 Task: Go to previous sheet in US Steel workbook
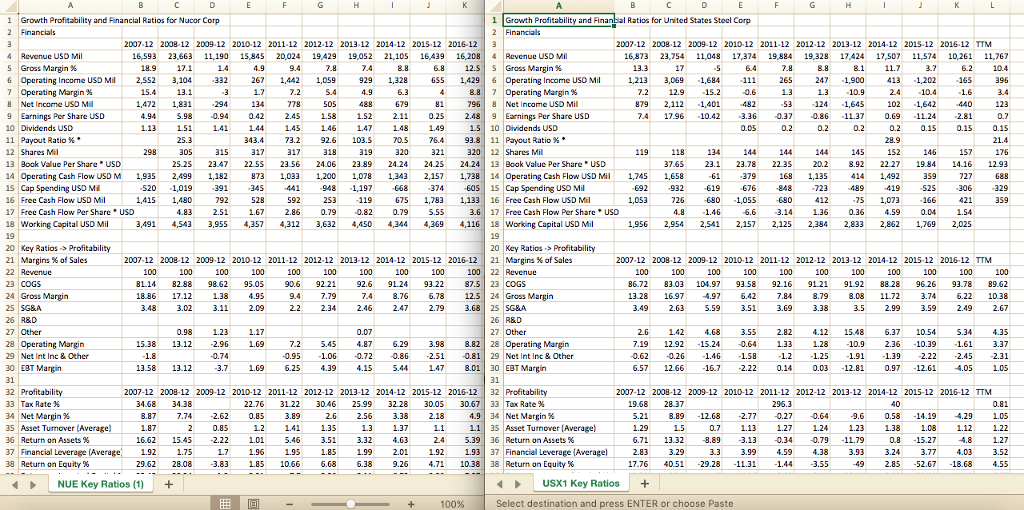pos(499,484)
